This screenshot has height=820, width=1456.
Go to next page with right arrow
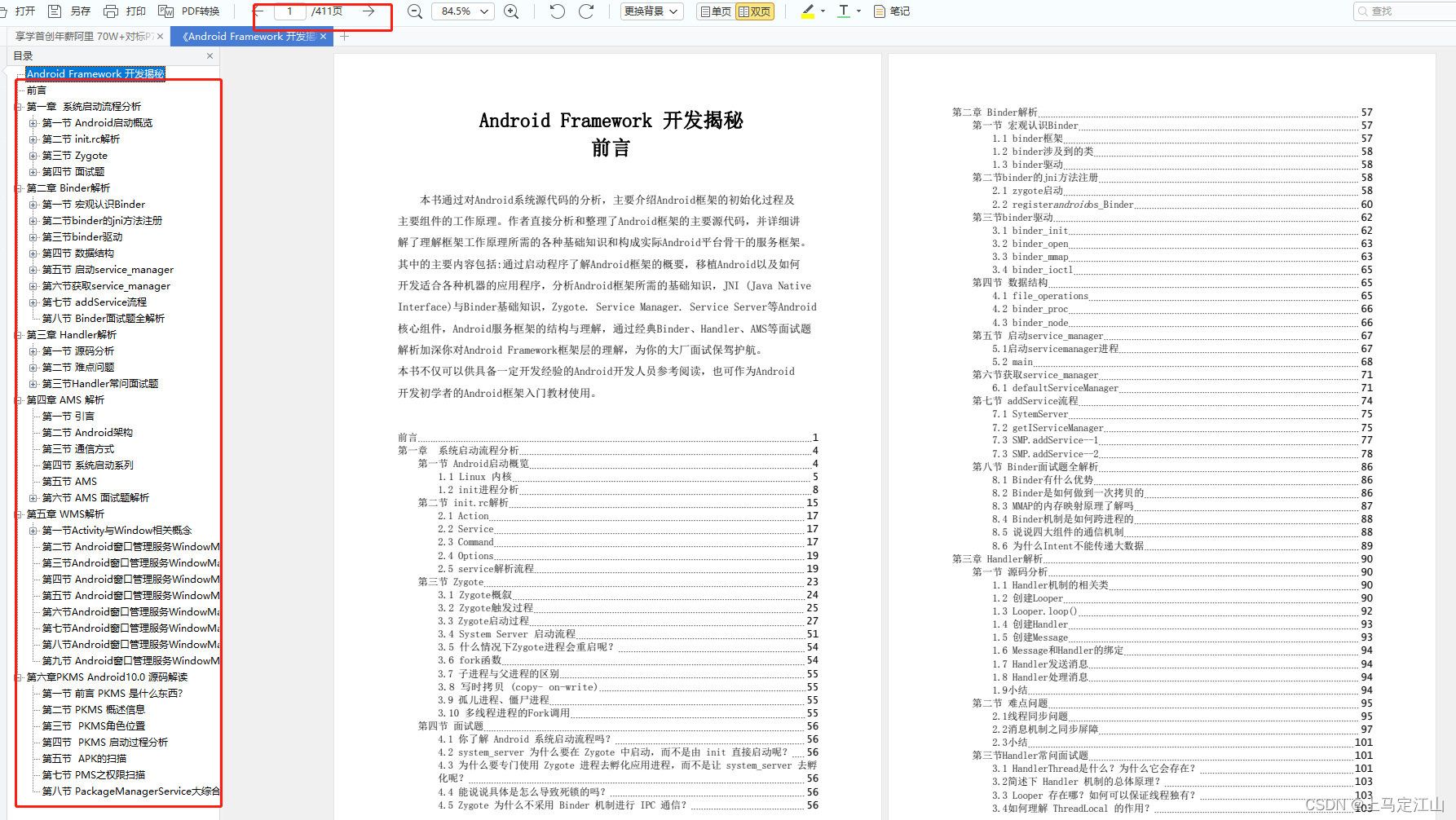[368, 11]
